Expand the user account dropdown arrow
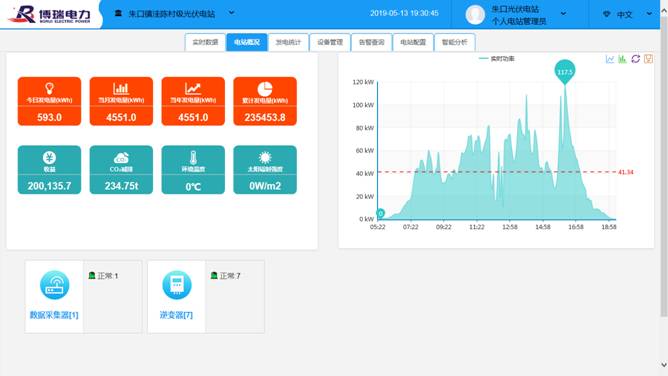This screenshot has width=668, height=376. (x=563, y=14)
